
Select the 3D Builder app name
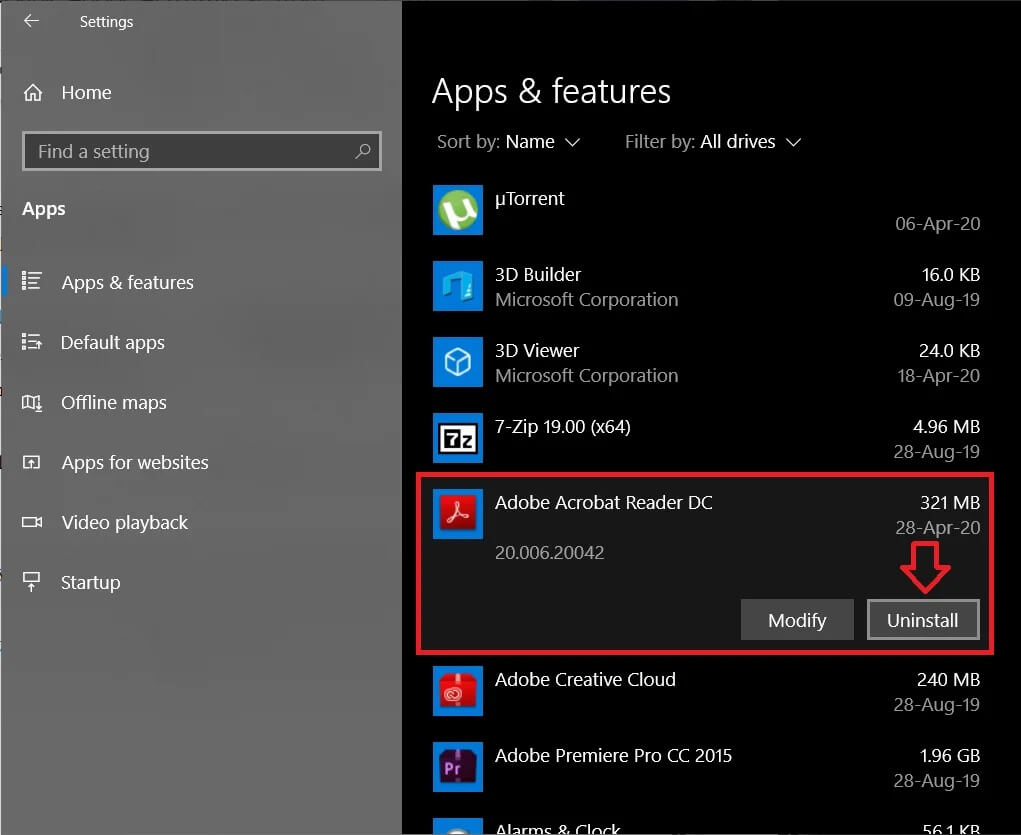point(538,275)
